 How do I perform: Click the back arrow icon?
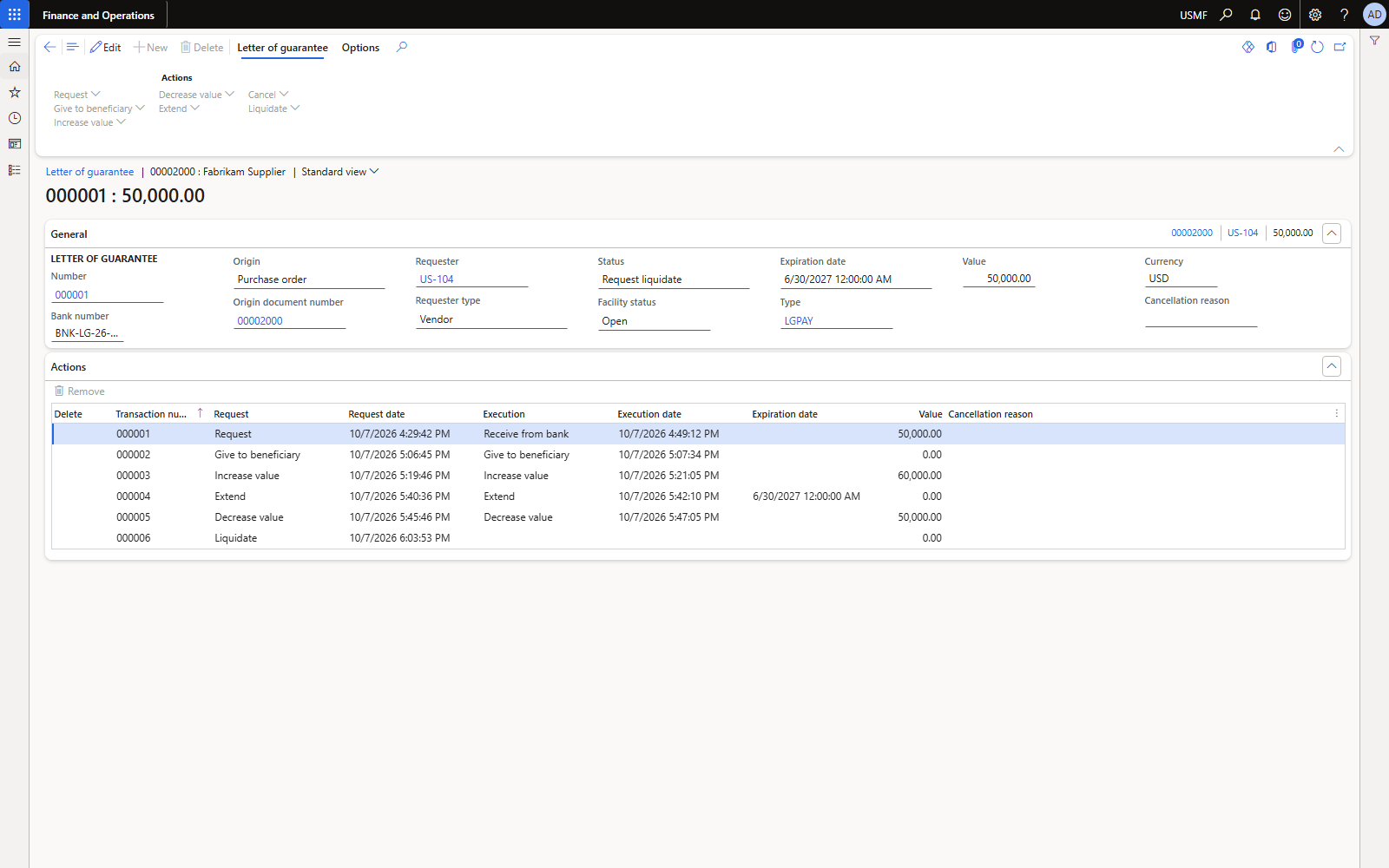pos(49,48)
